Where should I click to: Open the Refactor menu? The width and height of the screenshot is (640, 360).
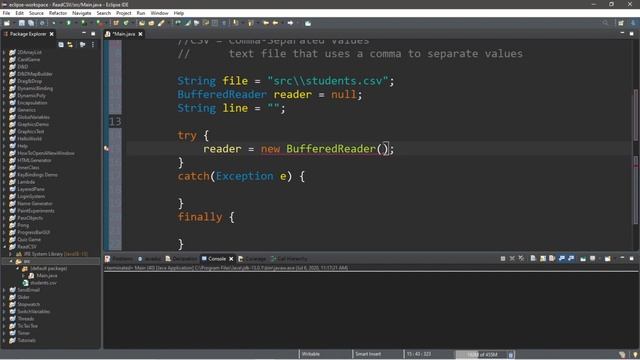(58, 13)
